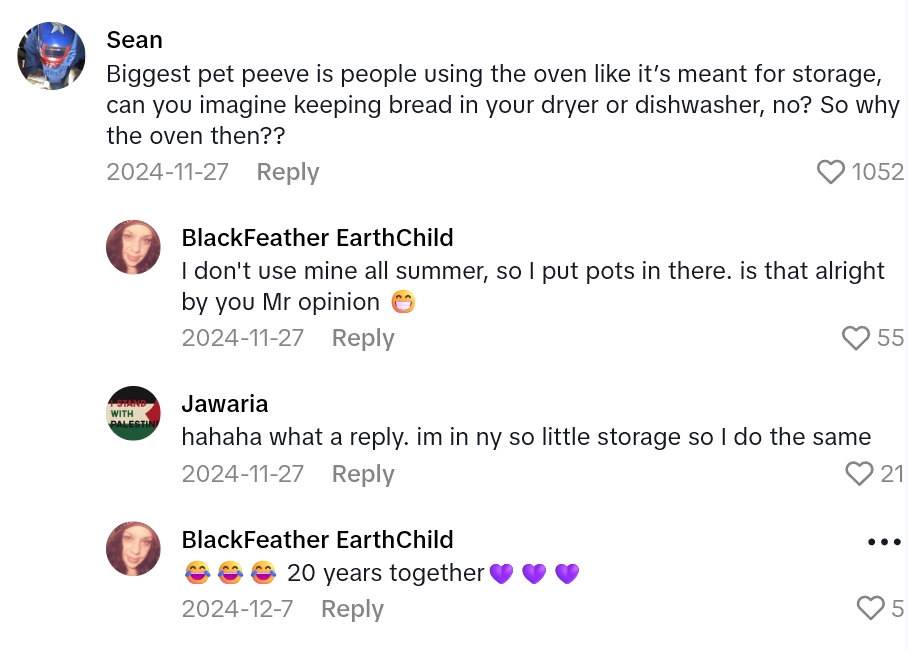Open BlackFeather's avatar beside the pots comment

tap(133, 247)
